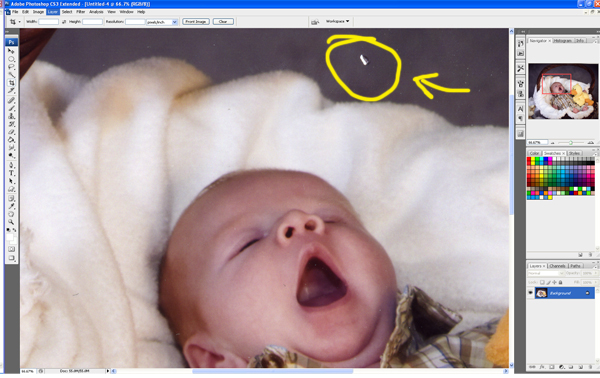
Task: Open the pixels/inch resolution units dropdown
Action: (162, 22)
